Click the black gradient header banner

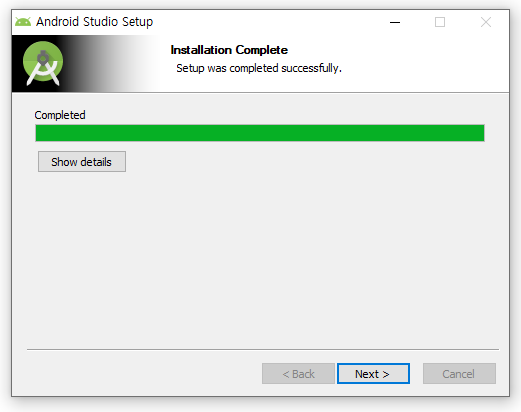pos(83,64)
